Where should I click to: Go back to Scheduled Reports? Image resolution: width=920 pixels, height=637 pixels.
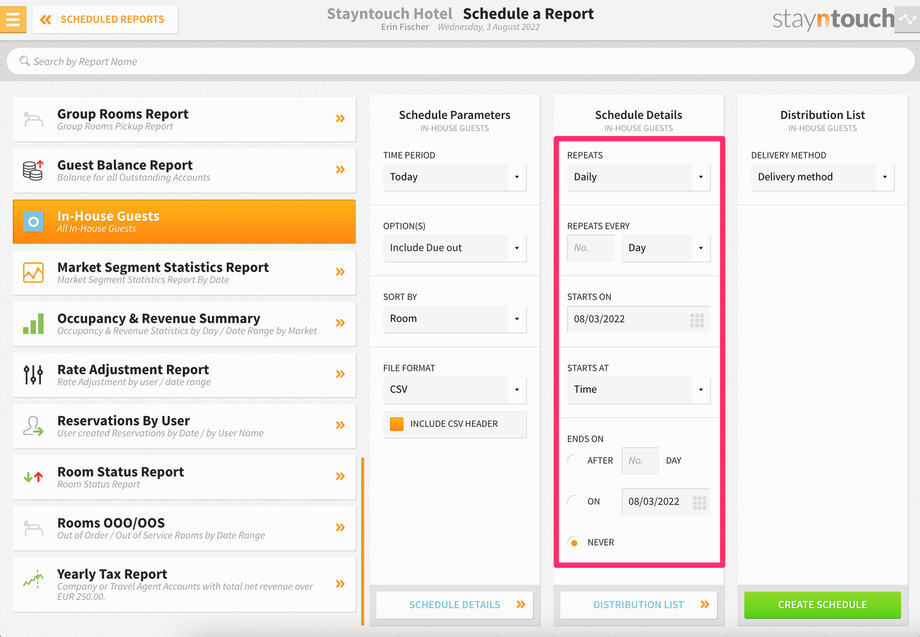106,19
